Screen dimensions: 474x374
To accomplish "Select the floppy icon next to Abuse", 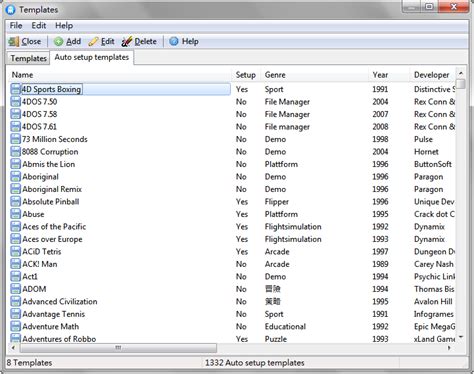I will pyautogui.click(x=15, y=214).
